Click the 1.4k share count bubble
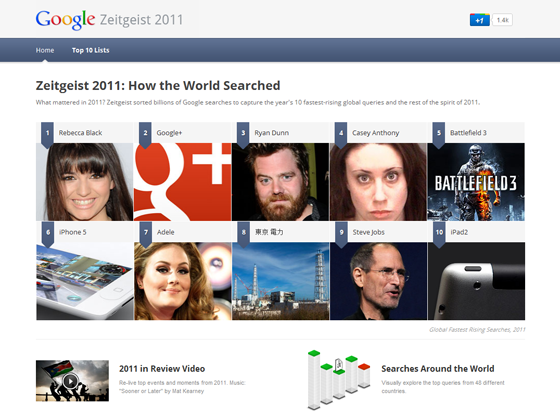560x418 pixels. click(502, 20)
